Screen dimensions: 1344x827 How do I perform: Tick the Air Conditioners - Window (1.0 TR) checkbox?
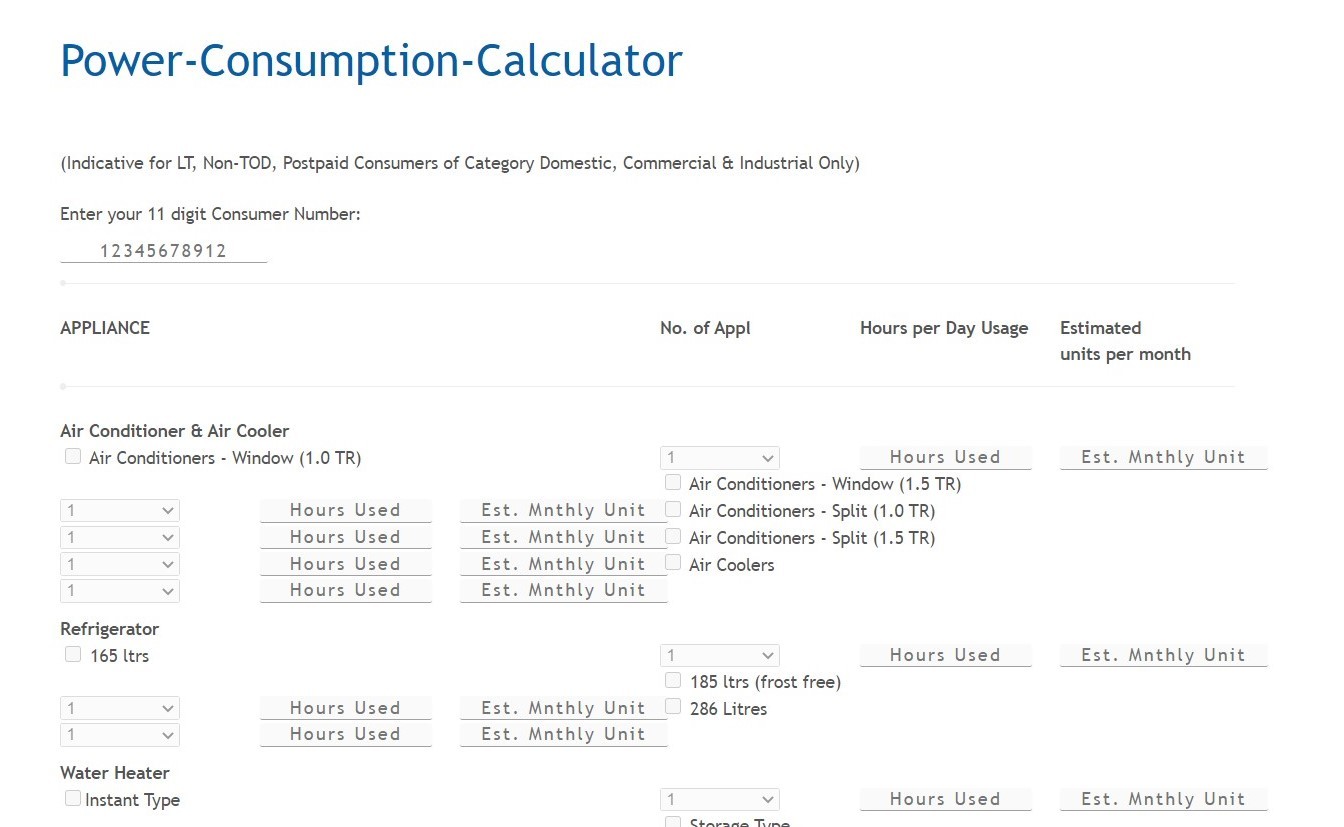[x=73, y=456]
